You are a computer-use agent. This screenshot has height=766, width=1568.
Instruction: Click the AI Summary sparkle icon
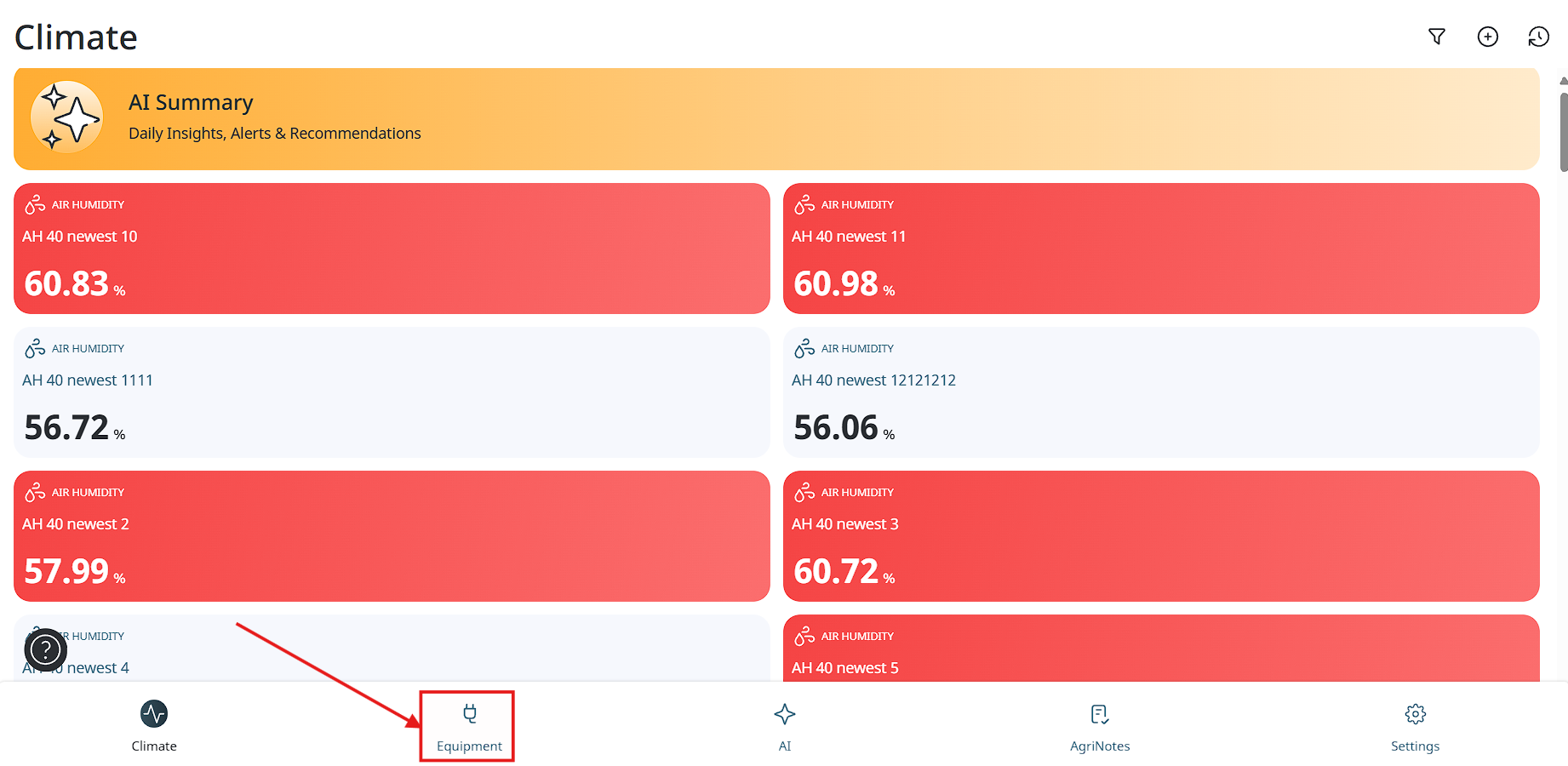pos(67,117)
